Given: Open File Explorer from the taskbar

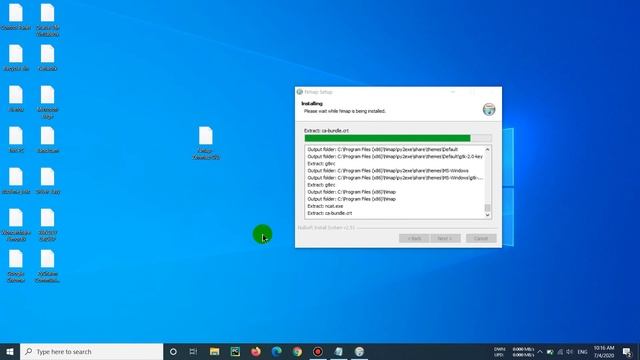Looking at the screenshot, I should pos(214,352).
